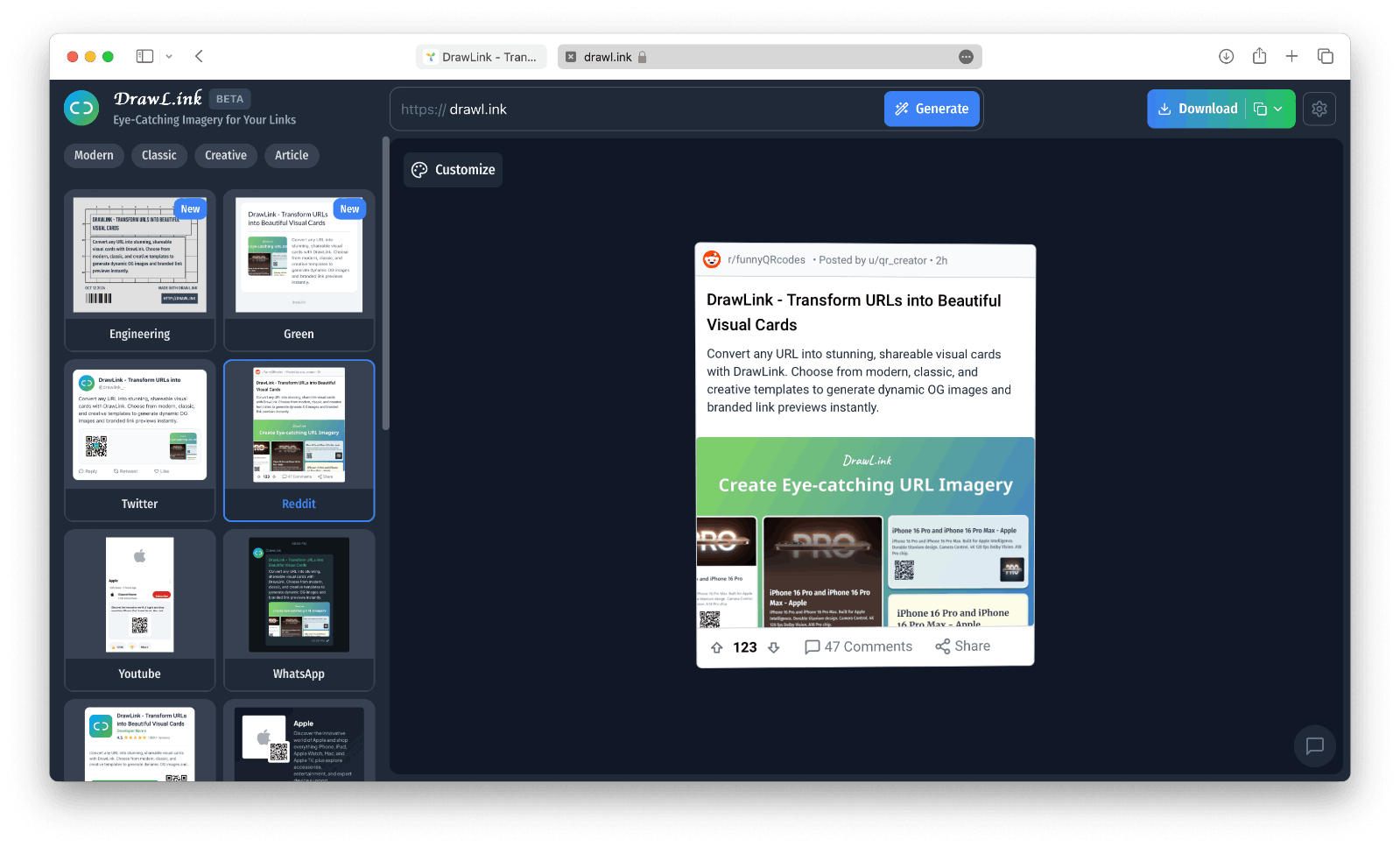Click the copy image icon beside Download

tap(1260, 109)
